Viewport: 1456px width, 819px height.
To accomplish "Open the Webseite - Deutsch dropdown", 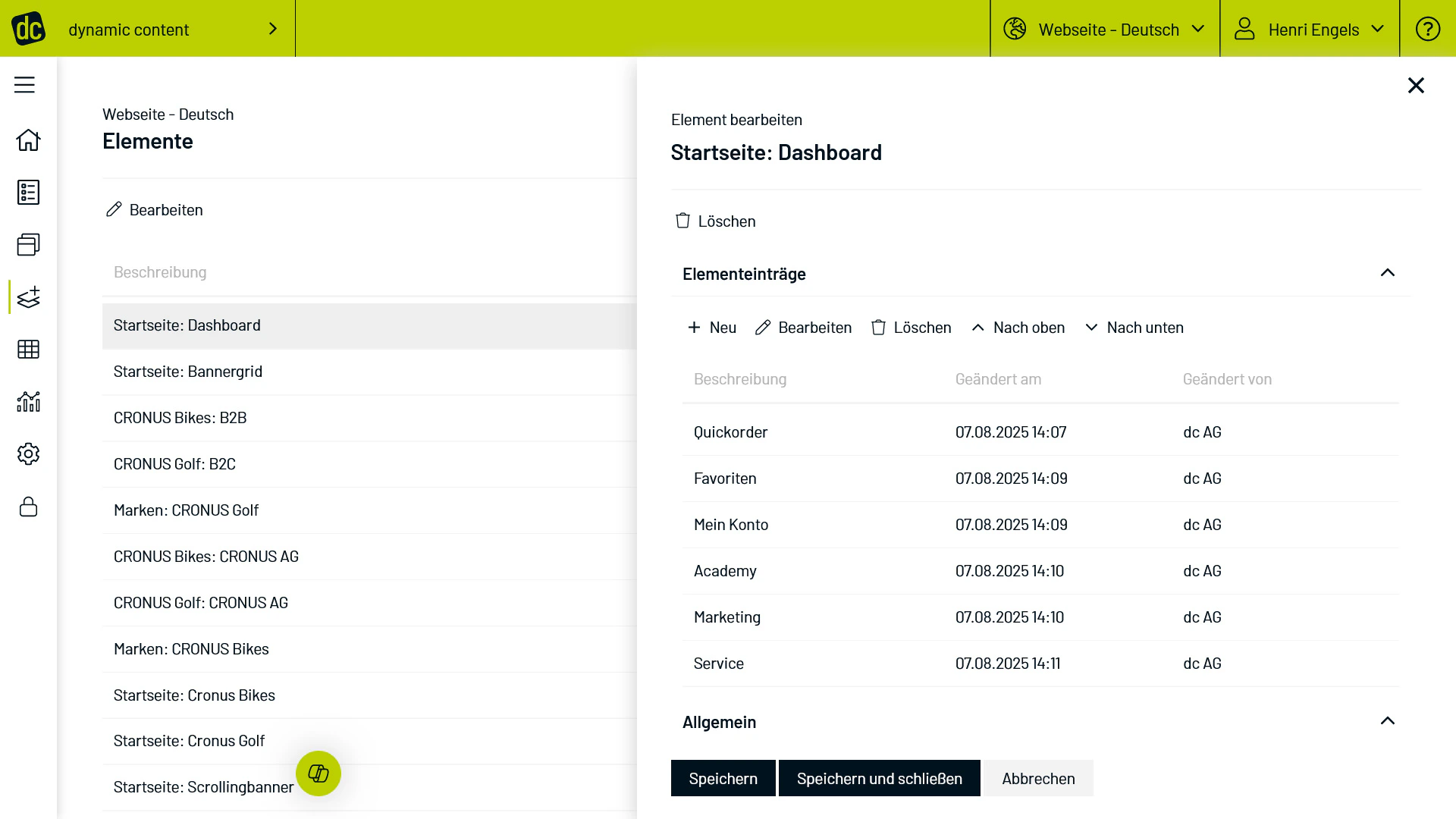I will [x=1105, y=29].
